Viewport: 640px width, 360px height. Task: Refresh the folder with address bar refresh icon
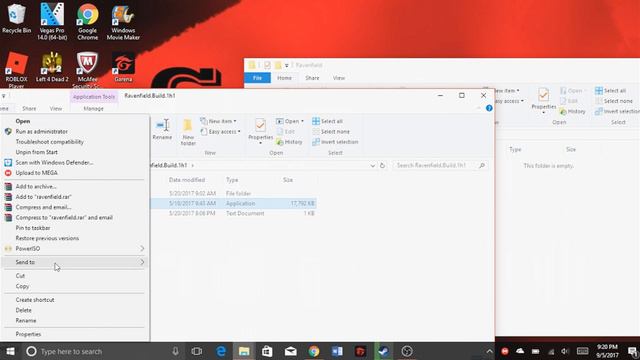(382, 165)
